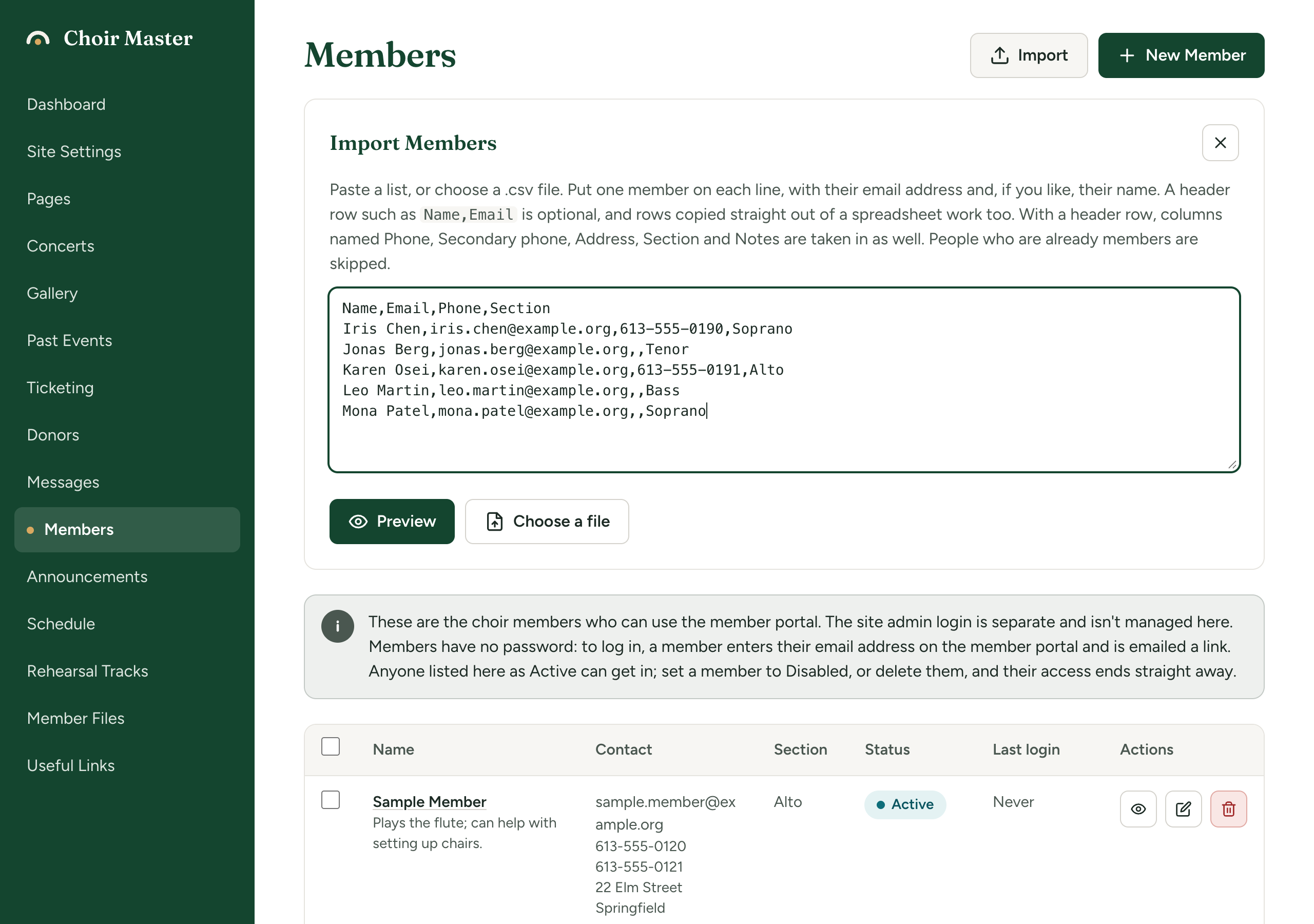The width and height of the screenshot is (1314, 924).
Task: Click inside the import list text area
Action: [784, 379]
